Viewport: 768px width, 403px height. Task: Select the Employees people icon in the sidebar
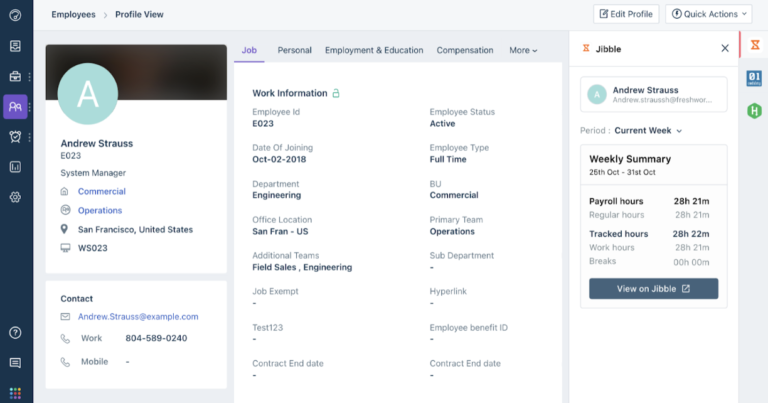pos(15,107)
